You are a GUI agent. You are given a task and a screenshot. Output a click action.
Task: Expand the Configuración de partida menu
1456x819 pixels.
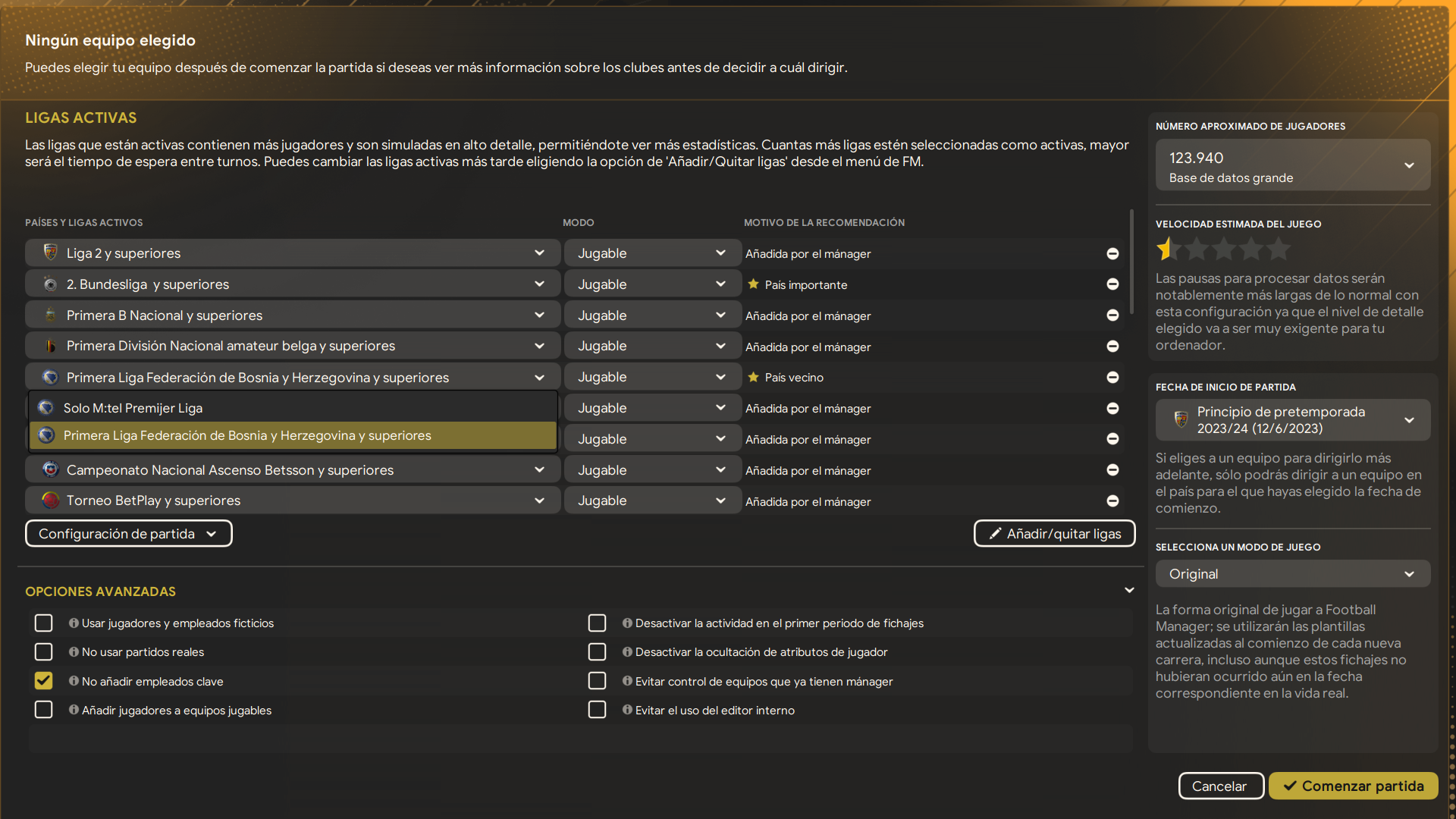click(x=129, y=534)
